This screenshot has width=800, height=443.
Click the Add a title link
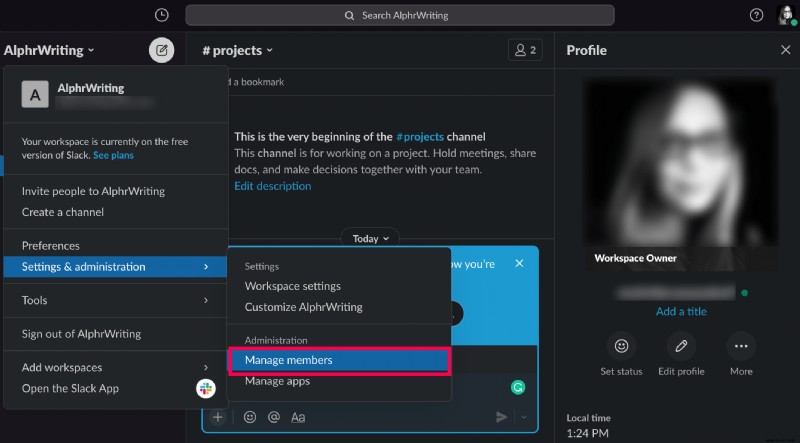681,311
